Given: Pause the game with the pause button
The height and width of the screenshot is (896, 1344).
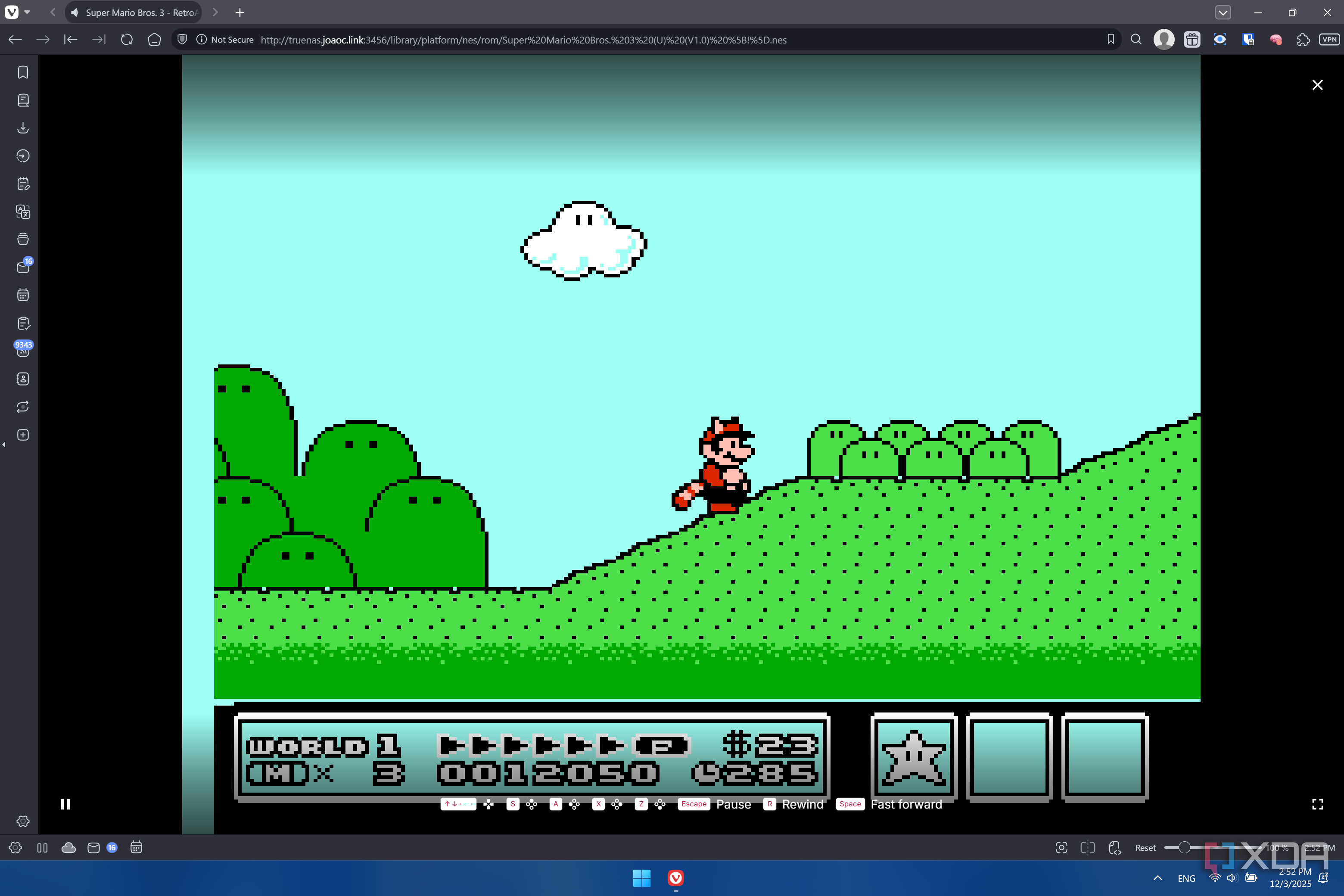Looking at the screenshot, I should (65, 804).
